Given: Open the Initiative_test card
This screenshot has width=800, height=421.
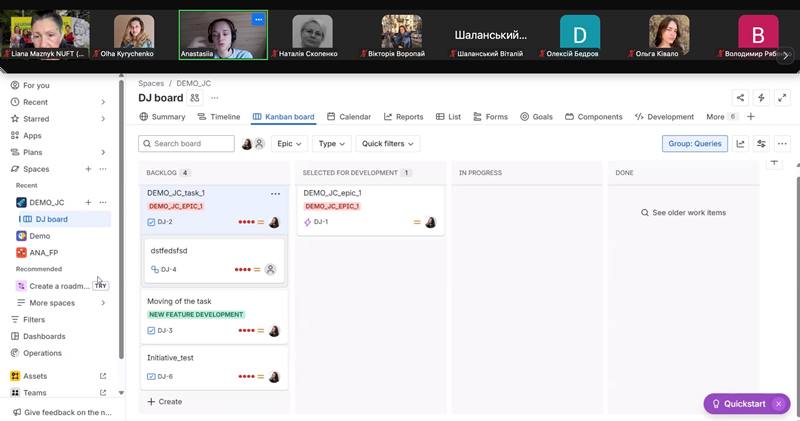Looking at the screenshot, I should coord(214,368).
